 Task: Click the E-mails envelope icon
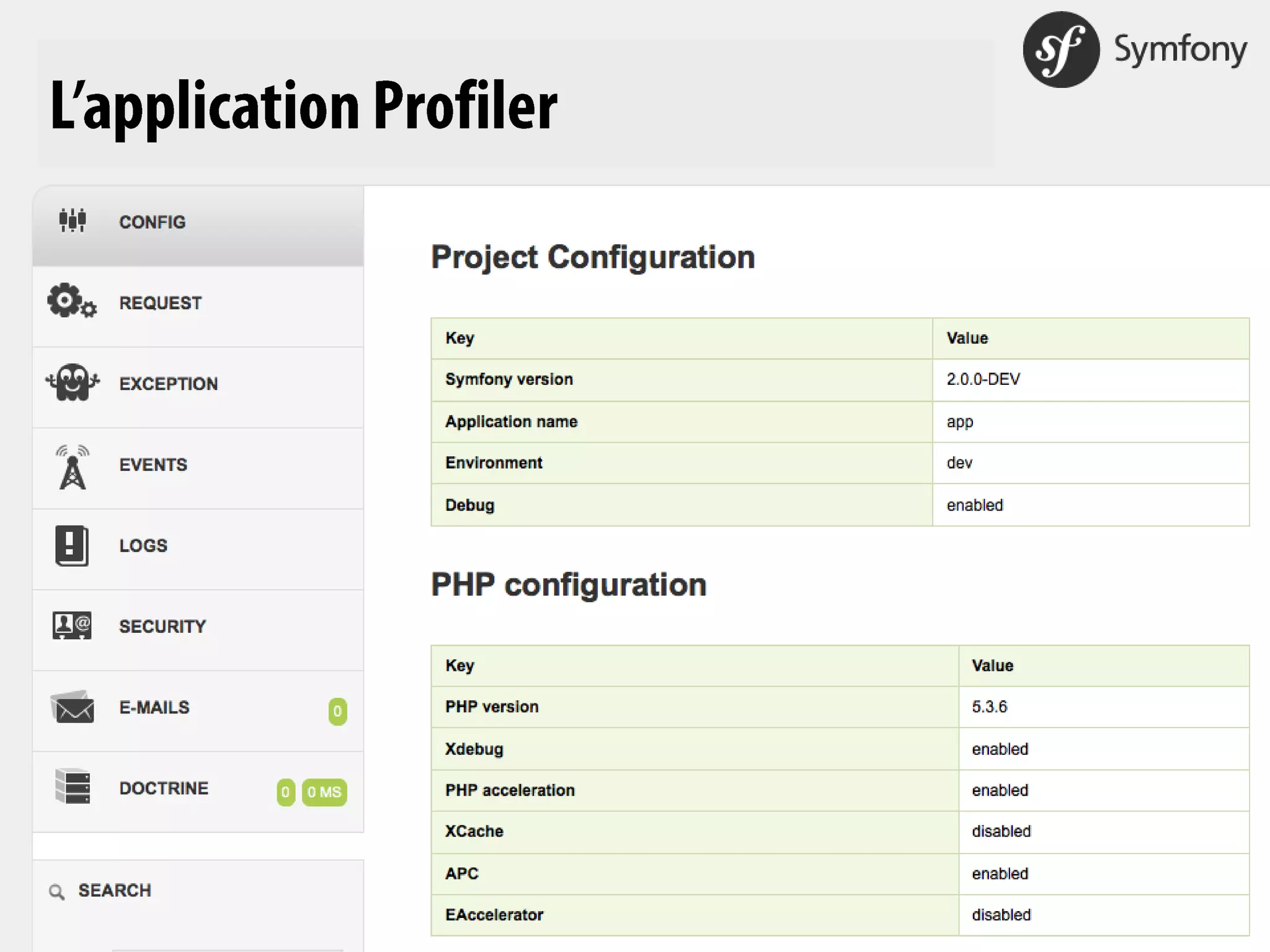(x=73, y=707)
